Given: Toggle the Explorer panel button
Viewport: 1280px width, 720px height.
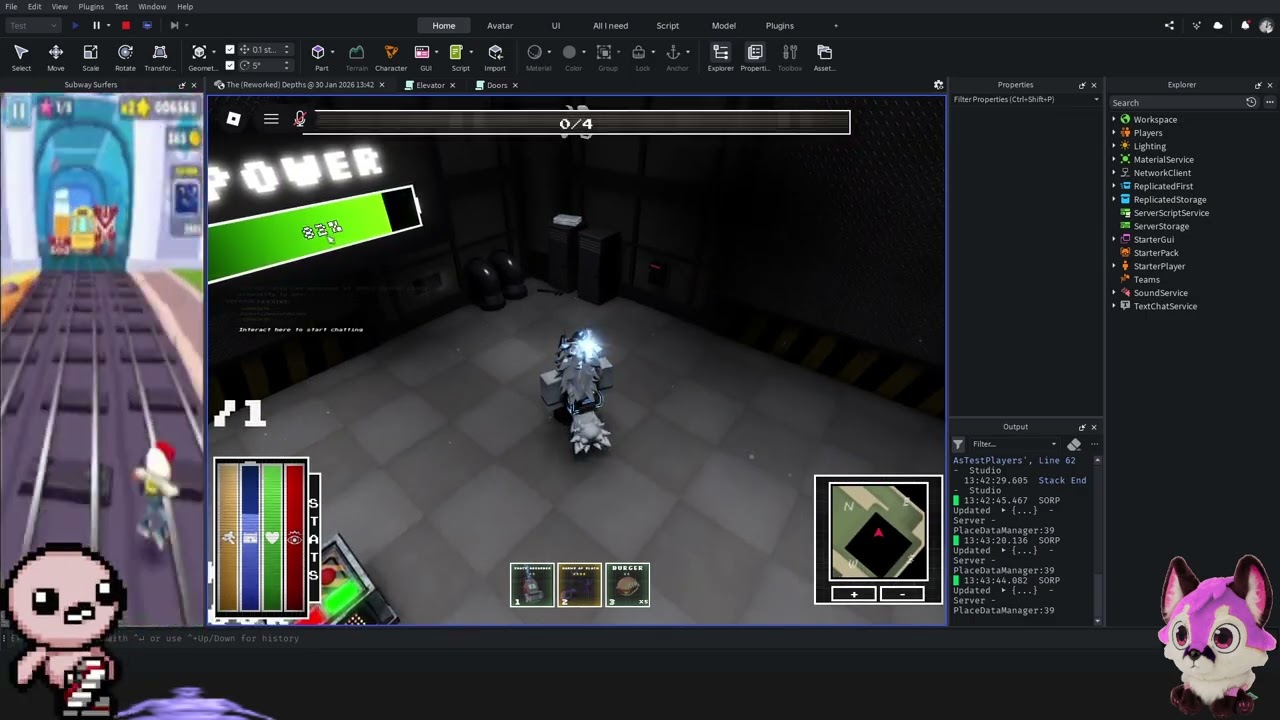Looking at the screenshot, I should pyautogui.click(x=720, y=58).
